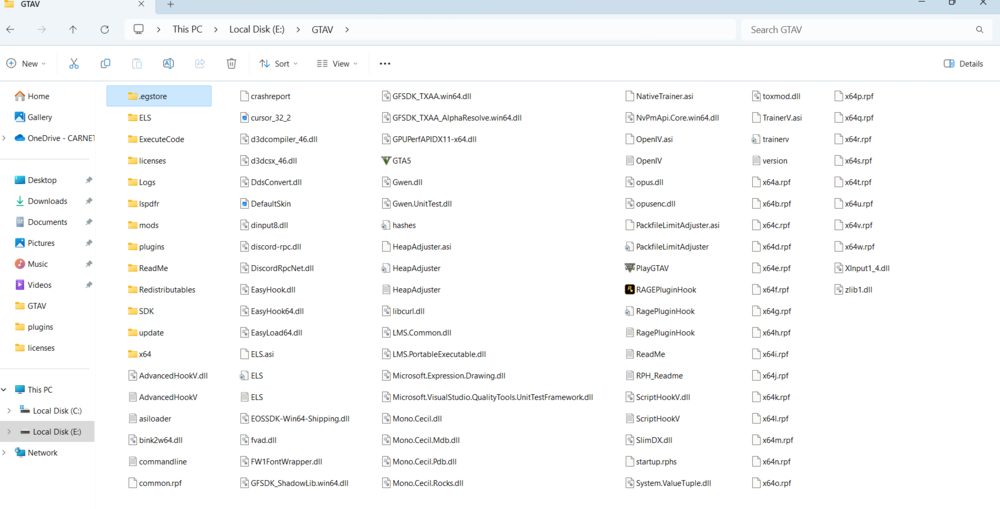Open the See more ellipsis menu
1000x509 pixels.
pyautogui.click(x=385, y=64)
